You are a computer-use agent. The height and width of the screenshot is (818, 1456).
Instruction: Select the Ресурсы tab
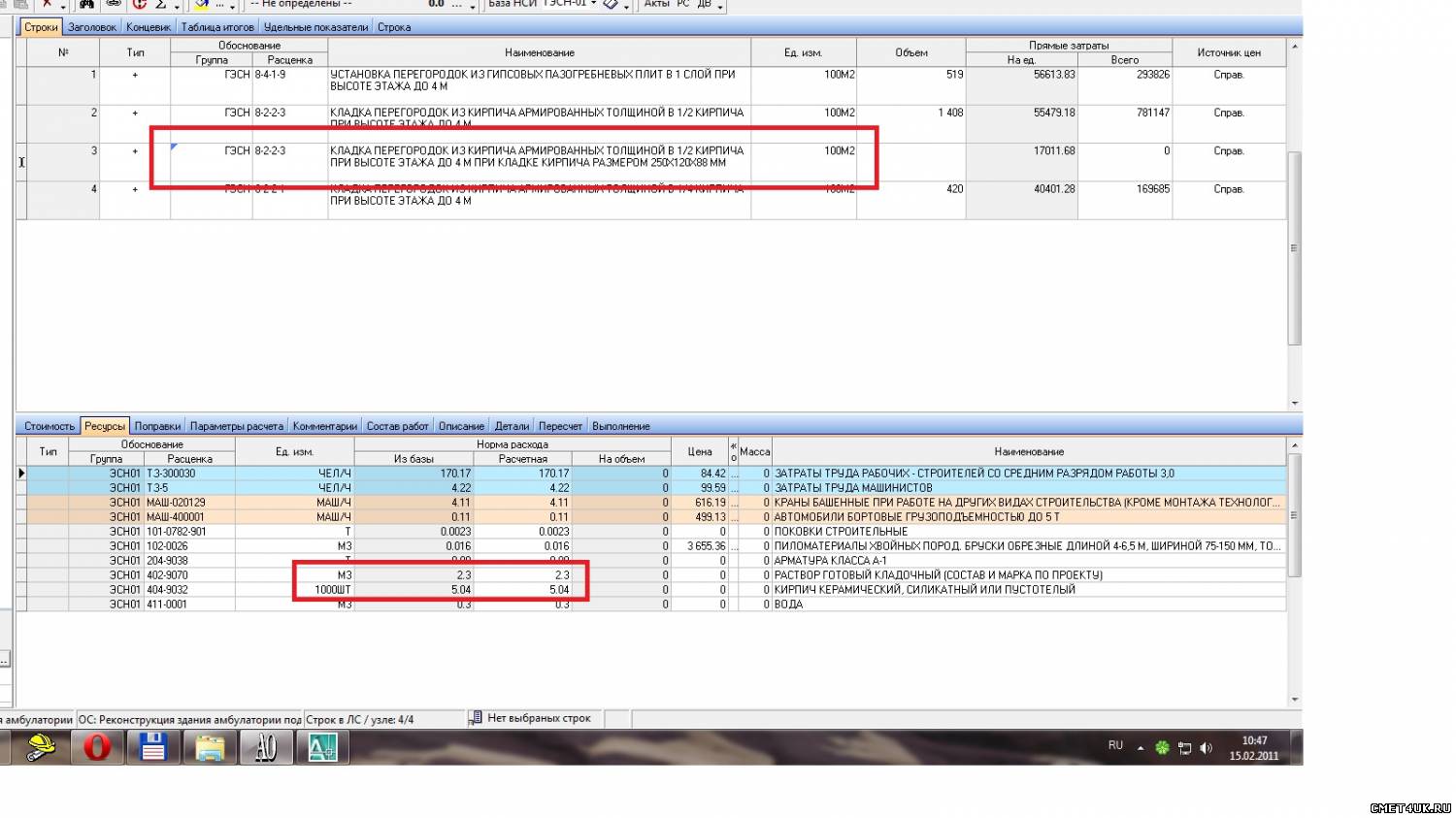tap(105, 426)
